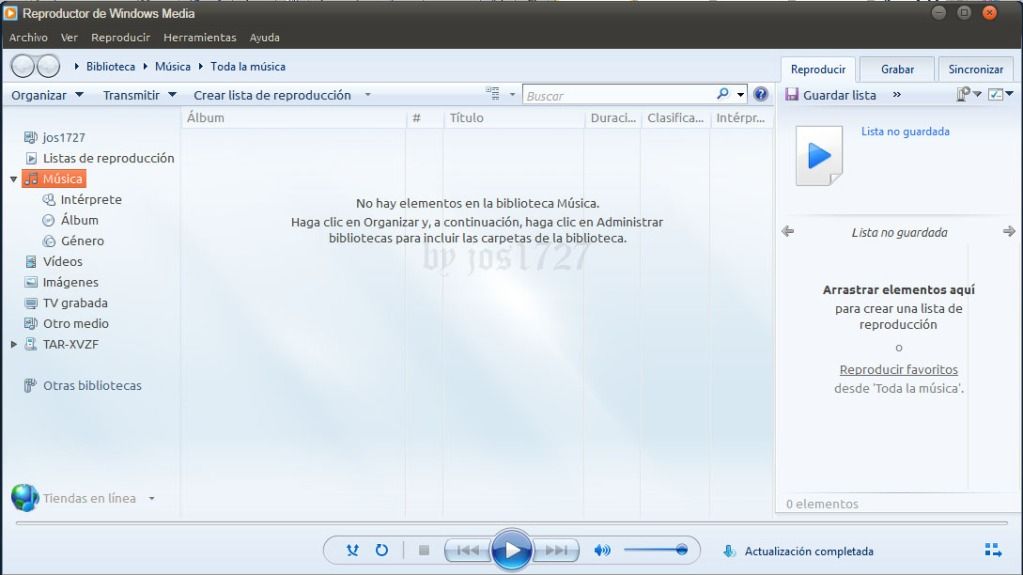The image size is (1023, 575).
Task: Click the seek progress bar
Action: pos(512,523)
